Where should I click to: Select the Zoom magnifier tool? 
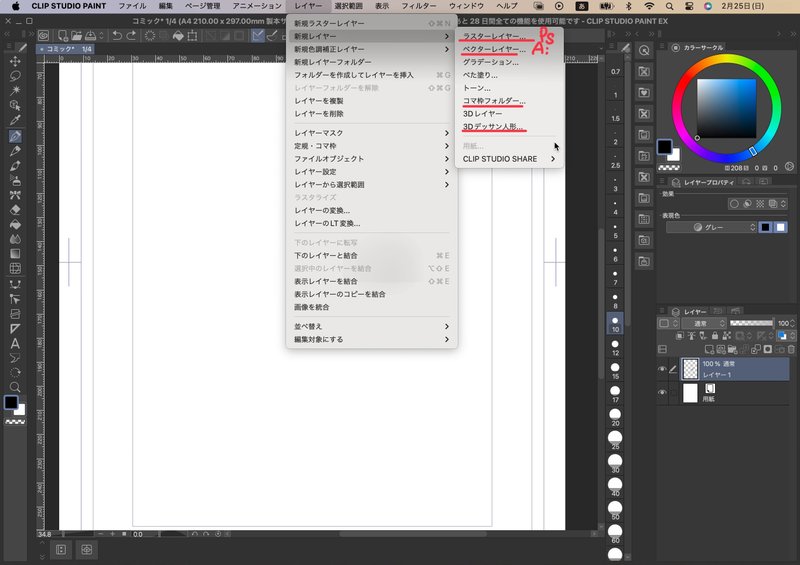click(15, 387)
